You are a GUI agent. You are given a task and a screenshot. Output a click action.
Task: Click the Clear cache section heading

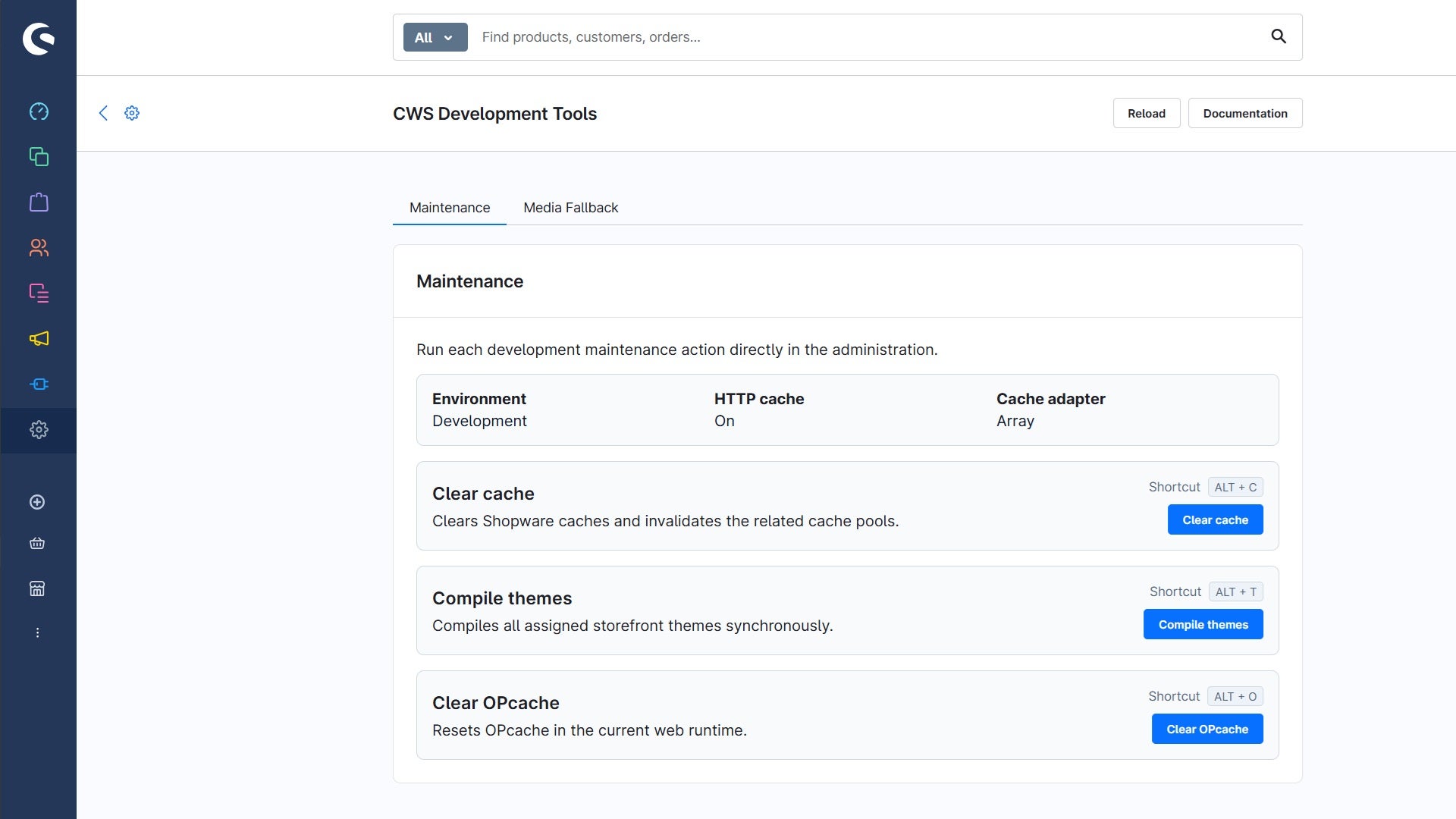[x=483, y=494]
